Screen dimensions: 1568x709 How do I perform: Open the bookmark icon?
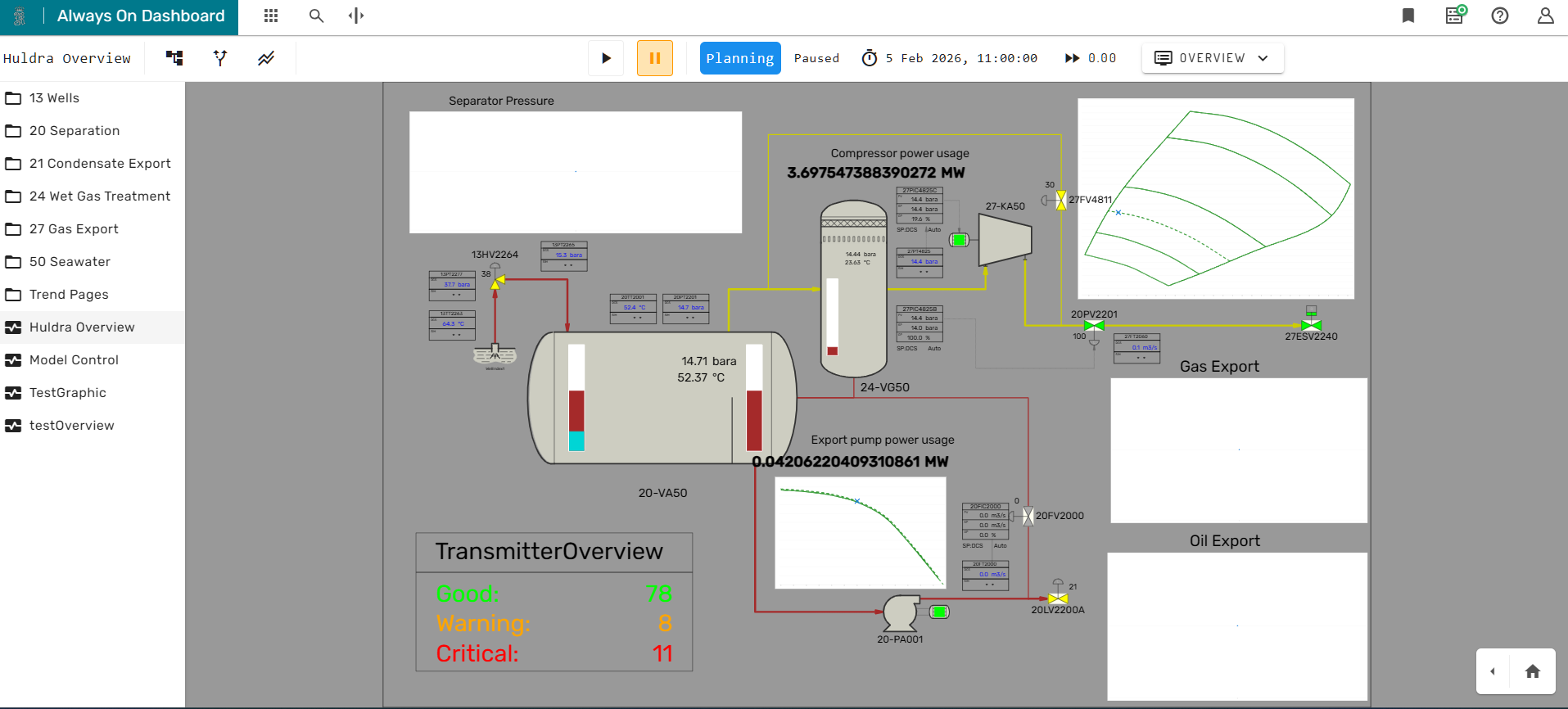(1408, 16)
